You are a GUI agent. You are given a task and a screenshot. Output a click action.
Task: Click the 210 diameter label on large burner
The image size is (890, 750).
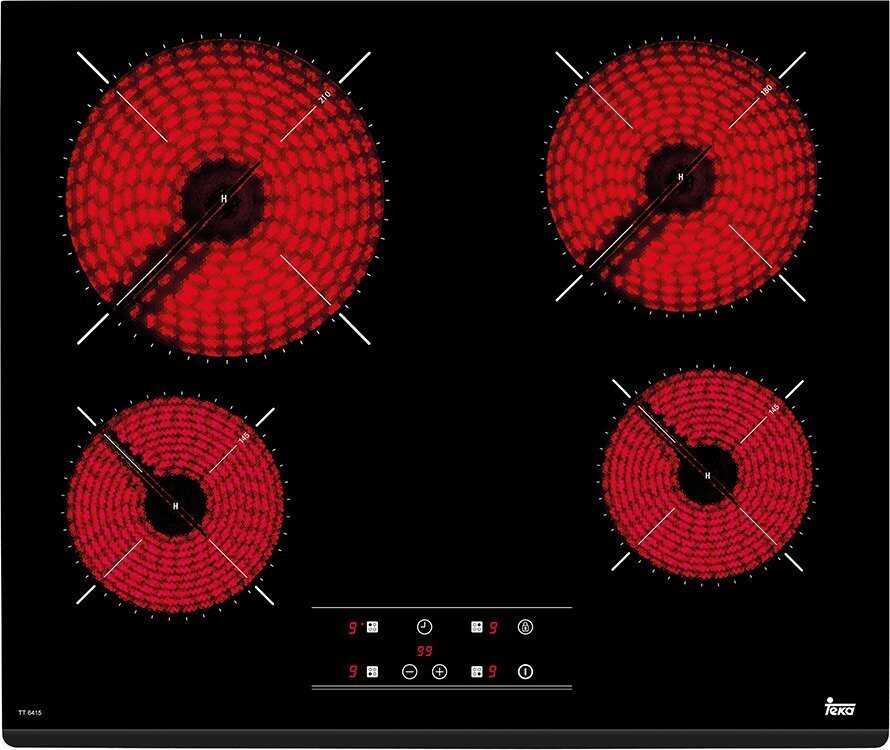[x=324, y=97]
